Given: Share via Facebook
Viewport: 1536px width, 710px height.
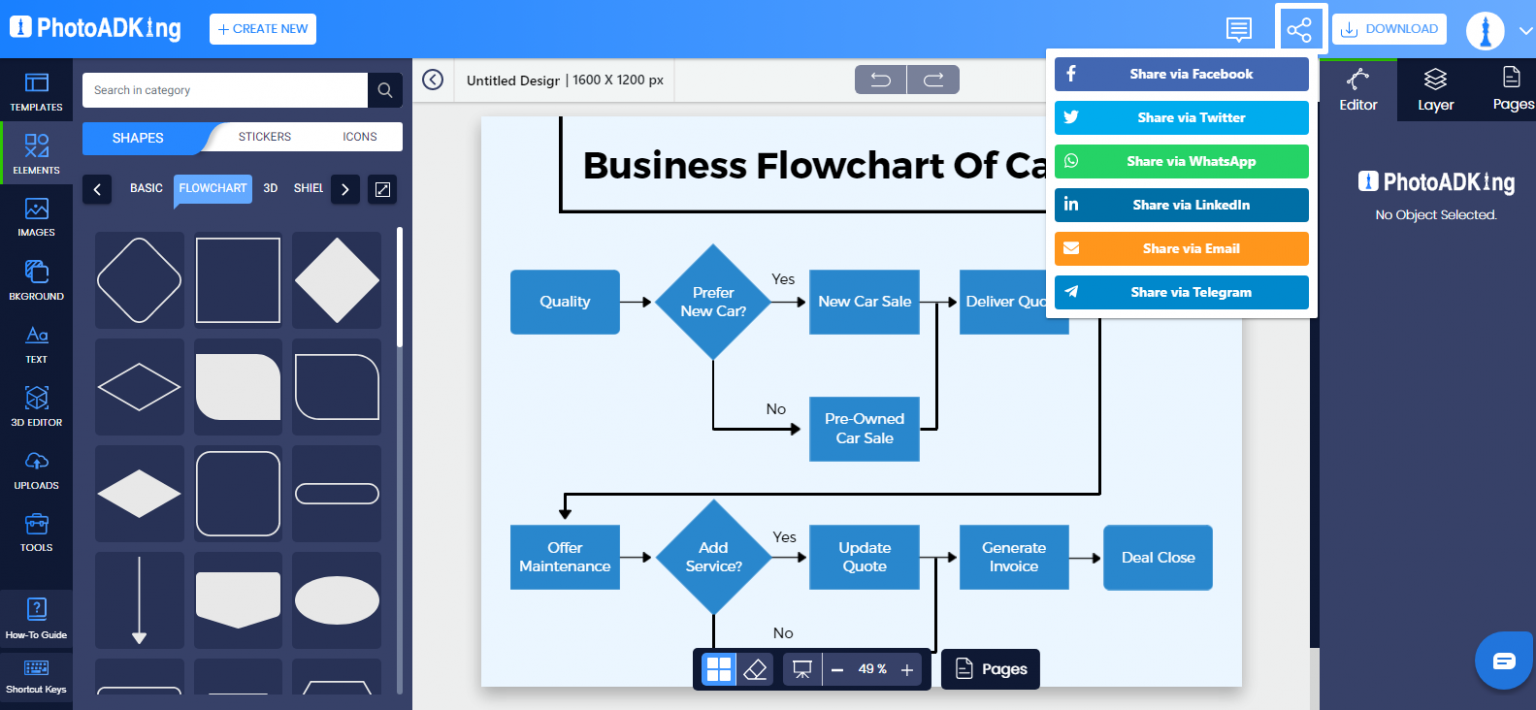Looking at the screenshot, I should point(1181,74).
